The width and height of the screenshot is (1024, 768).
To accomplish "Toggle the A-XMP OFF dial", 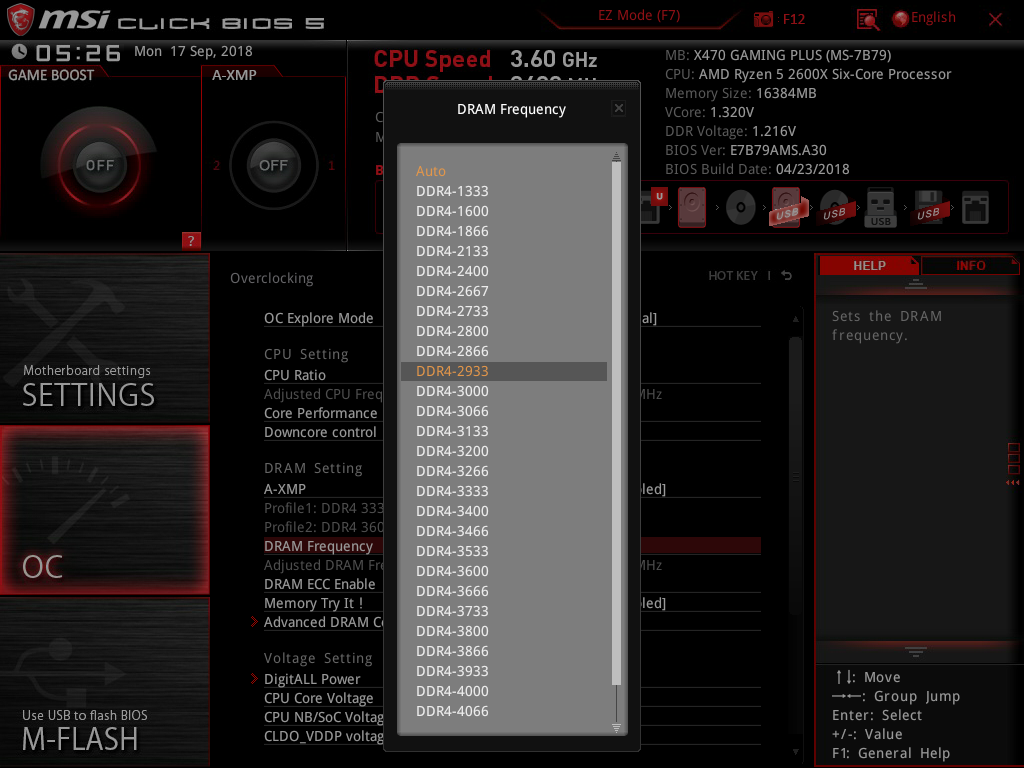I will tap(273, 165).
